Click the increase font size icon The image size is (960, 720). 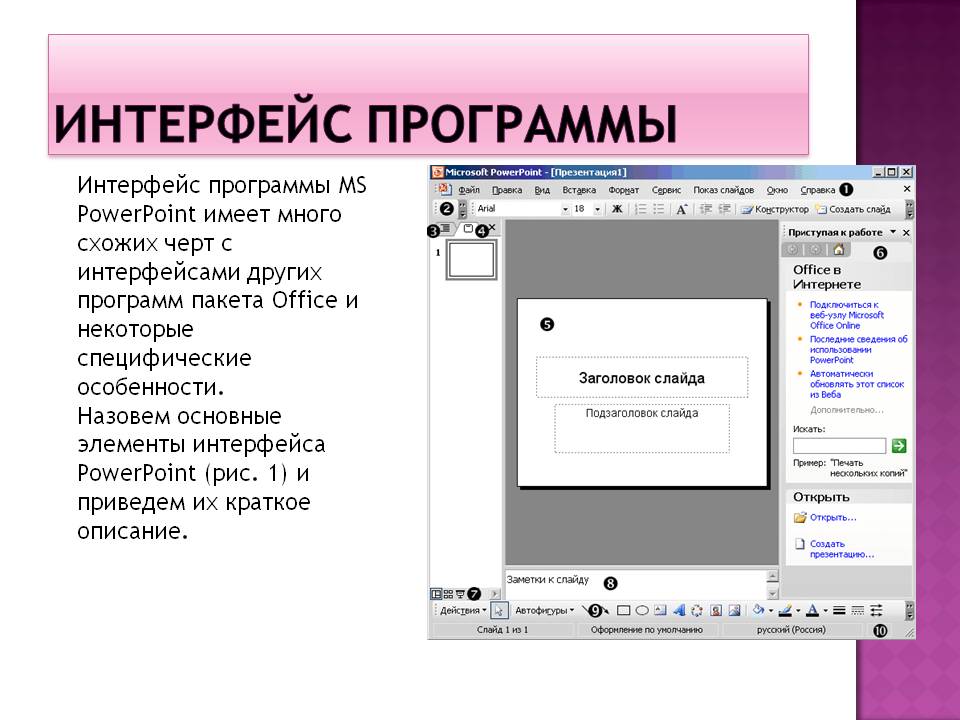[x=682, y=209]
